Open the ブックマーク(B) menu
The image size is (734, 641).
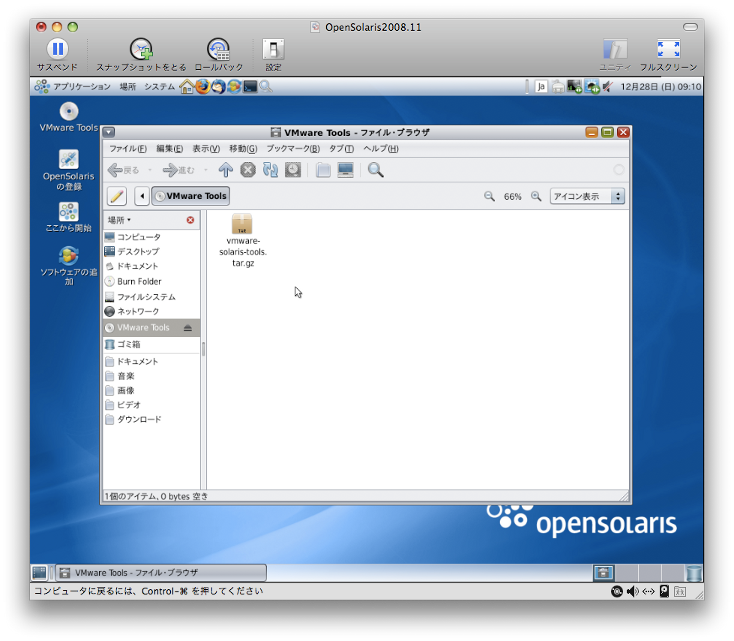click(x=293, y=149)
